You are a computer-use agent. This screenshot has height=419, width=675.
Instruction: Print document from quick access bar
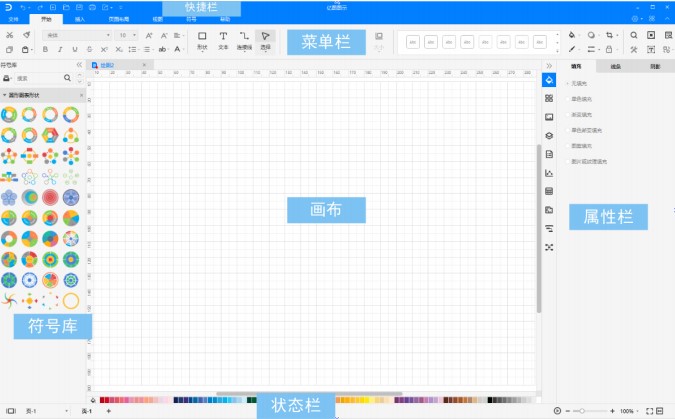pyautogui.click(x=92, y=7)
